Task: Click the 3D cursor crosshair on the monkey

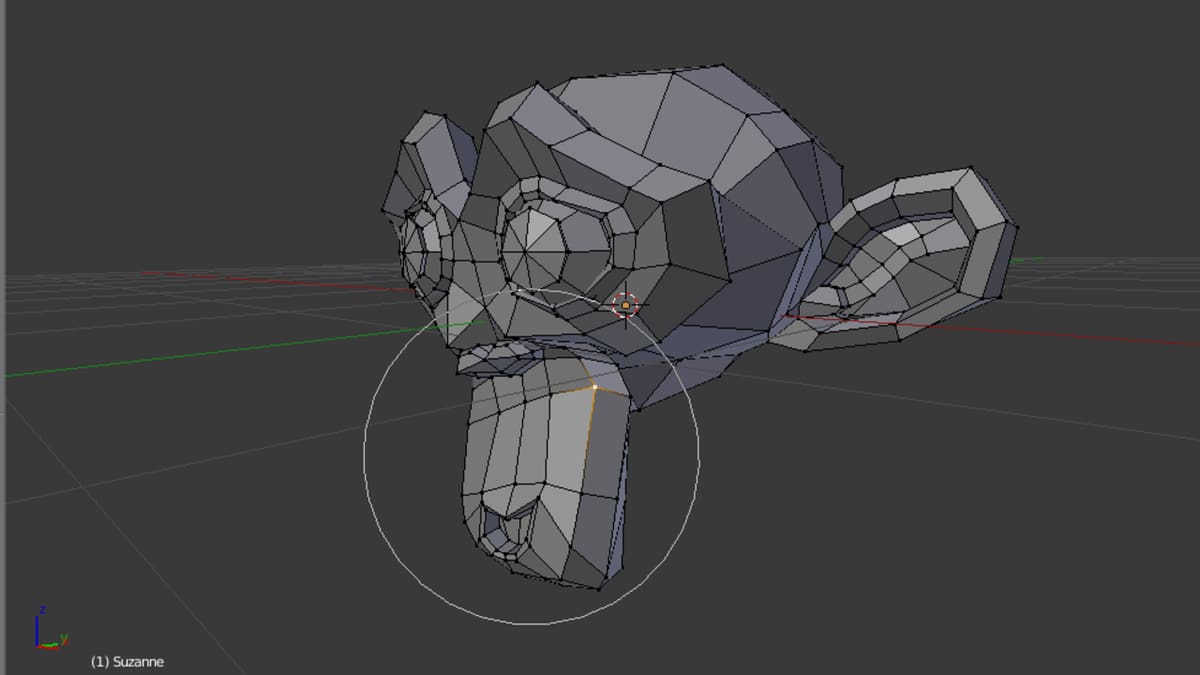Action: (x=626, y=305)
